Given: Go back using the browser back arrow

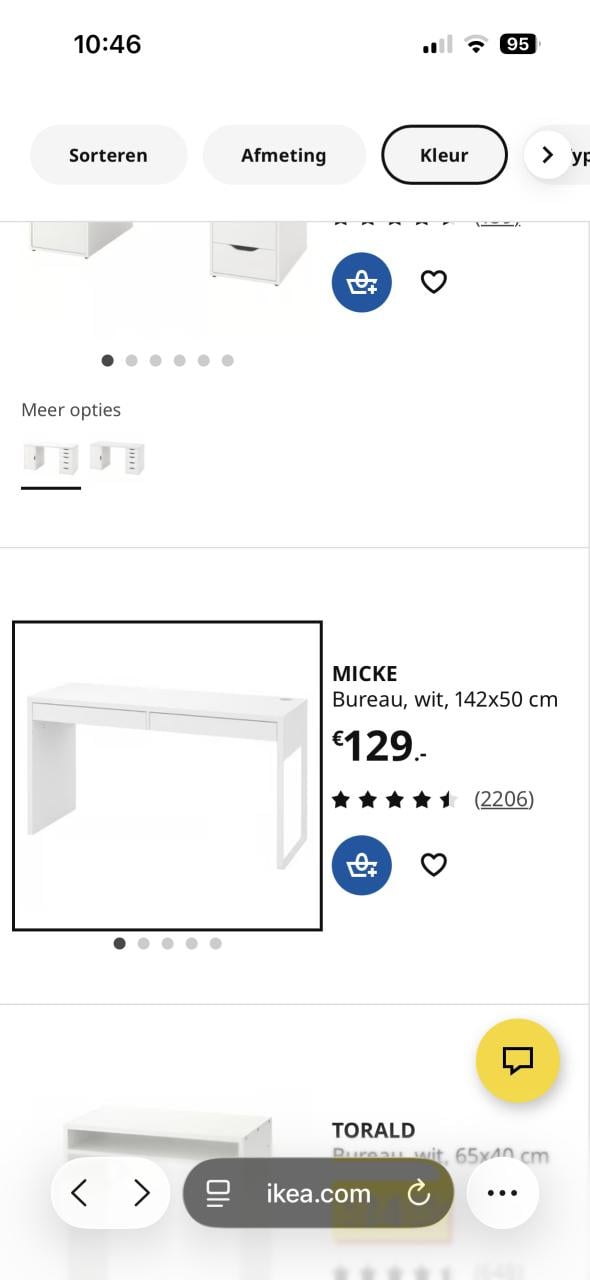Looking at the screenshot, I should click(x=80, y=1192).
